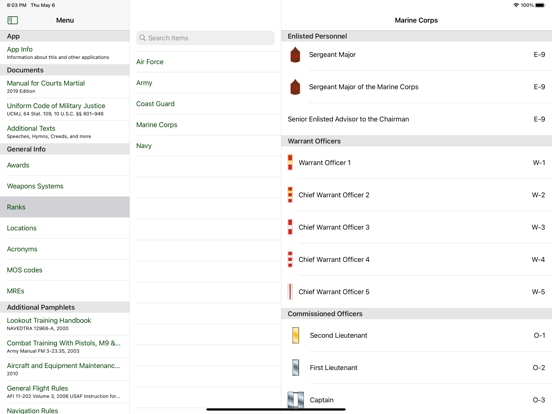Viewport: 552px width, 414px height.
Task: Select the Warrant Officer 1 row
Action: (416, 163)
